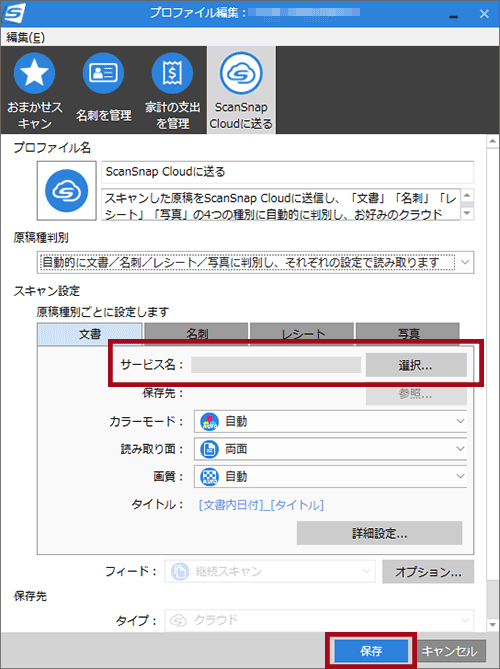Select the おまかせスキャン star profile icon
The width and height of the screenshot is (500, 669).
click(35, 73)
